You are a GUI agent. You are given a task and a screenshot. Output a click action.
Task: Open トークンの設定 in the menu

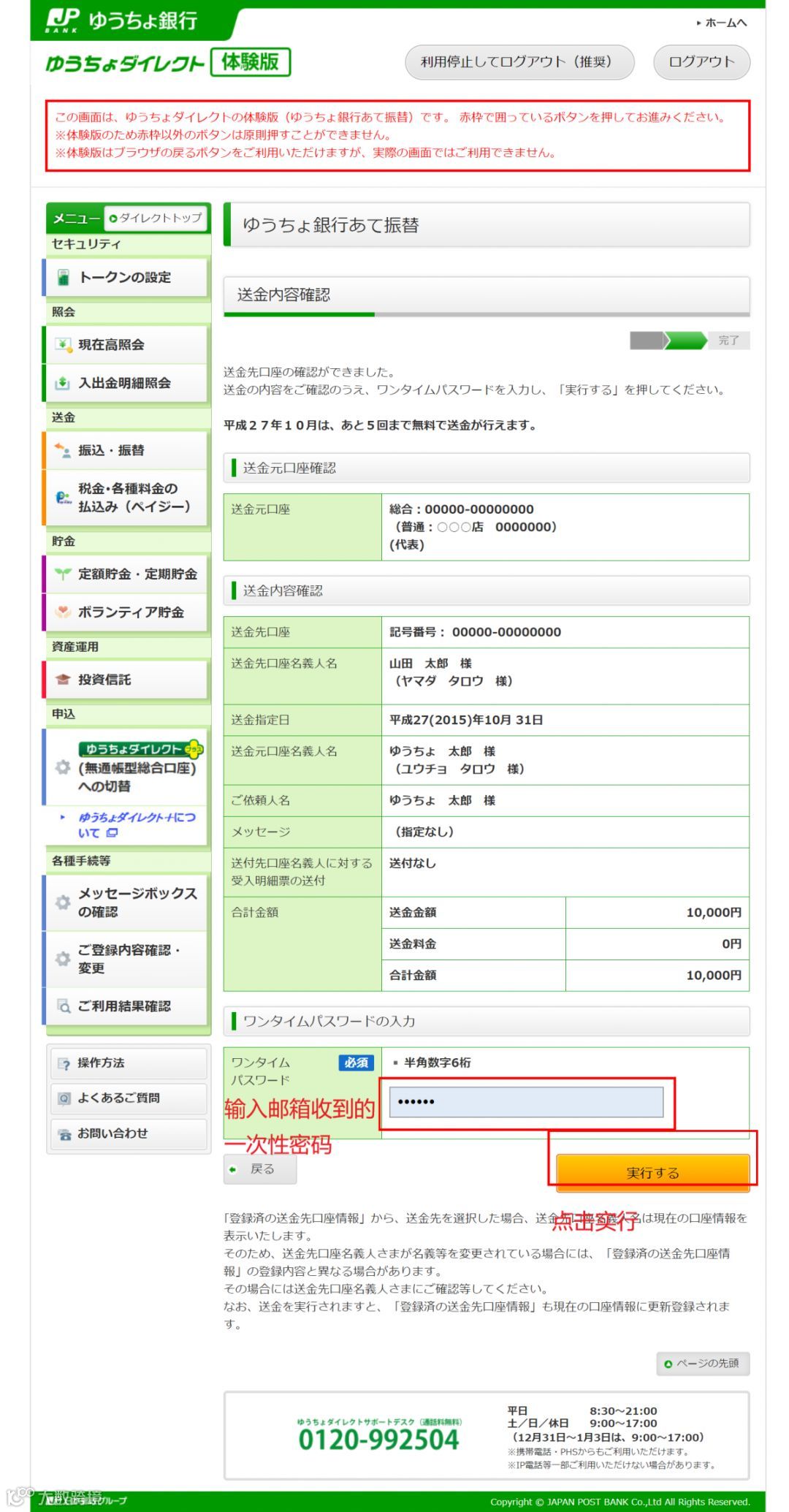[x=126, y=277]
